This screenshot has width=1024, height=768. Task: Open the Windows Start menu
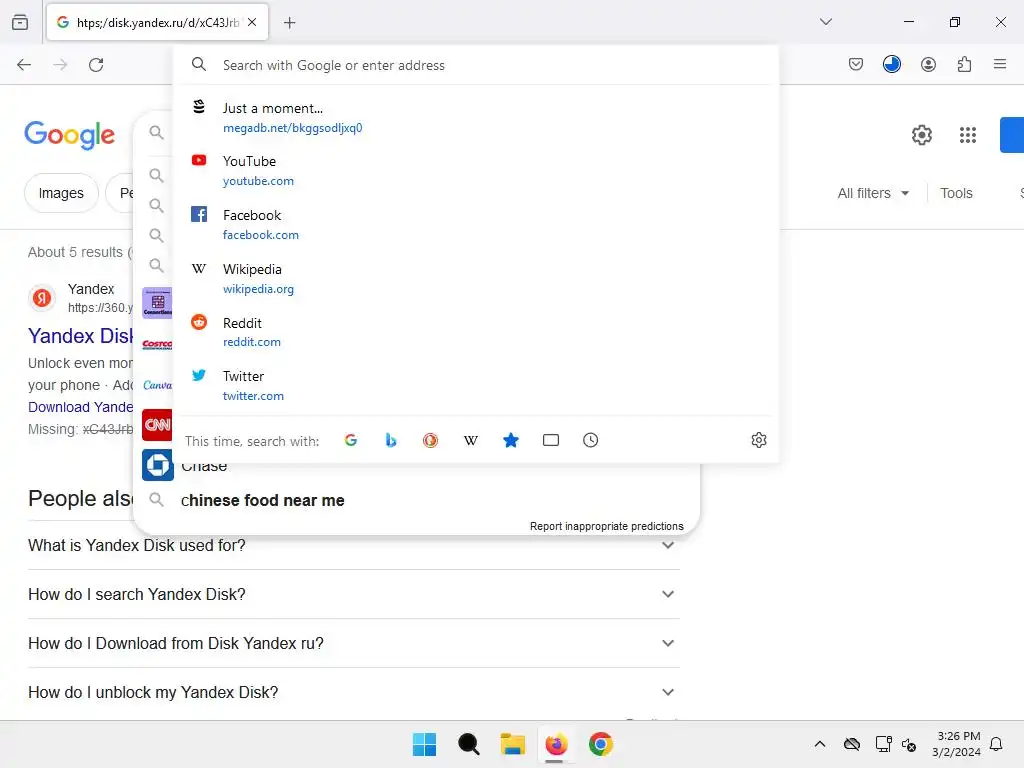[x=424, y=744]
